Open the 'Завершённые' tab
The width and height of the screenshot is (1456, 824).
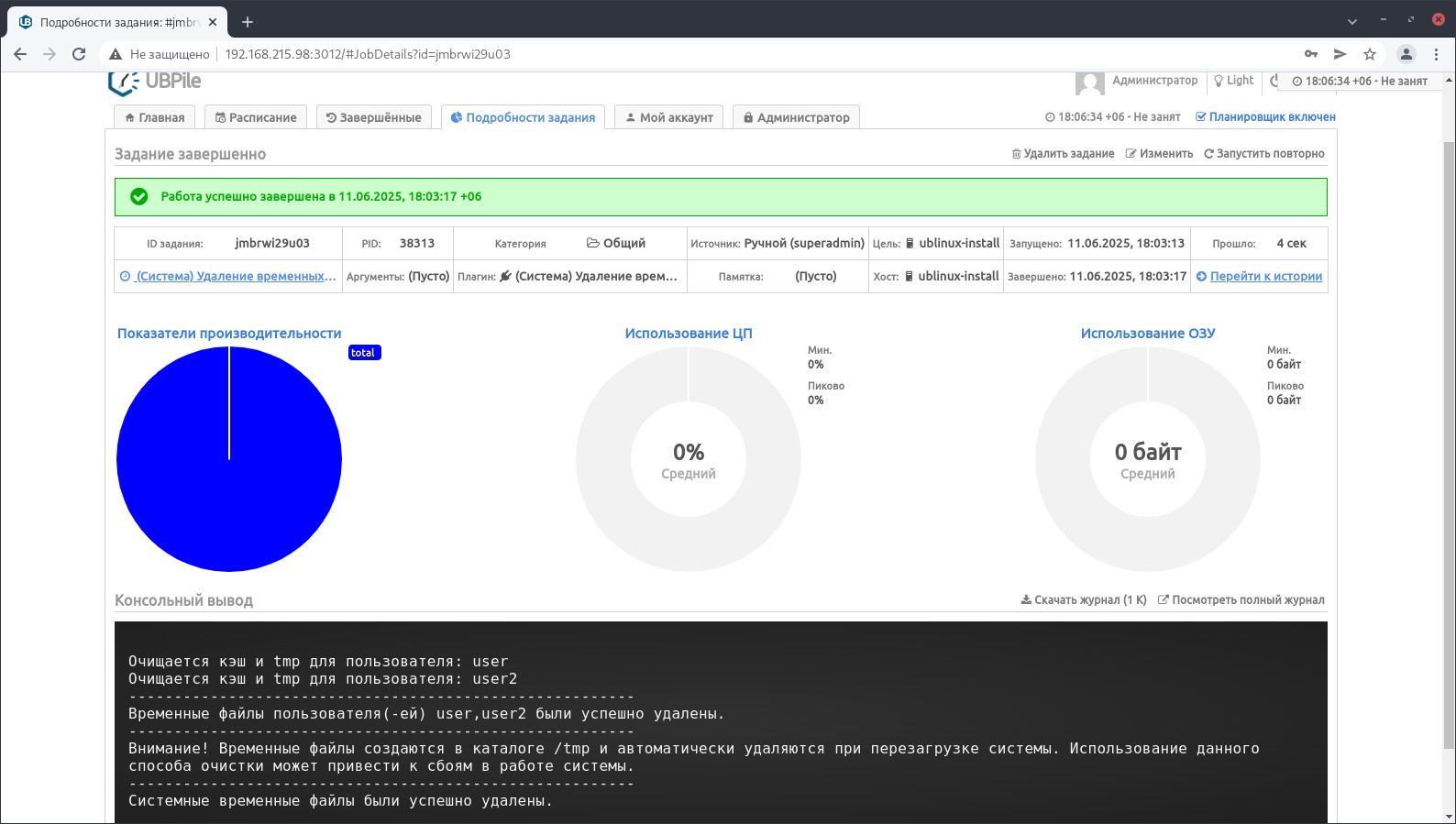click(374, 117)
